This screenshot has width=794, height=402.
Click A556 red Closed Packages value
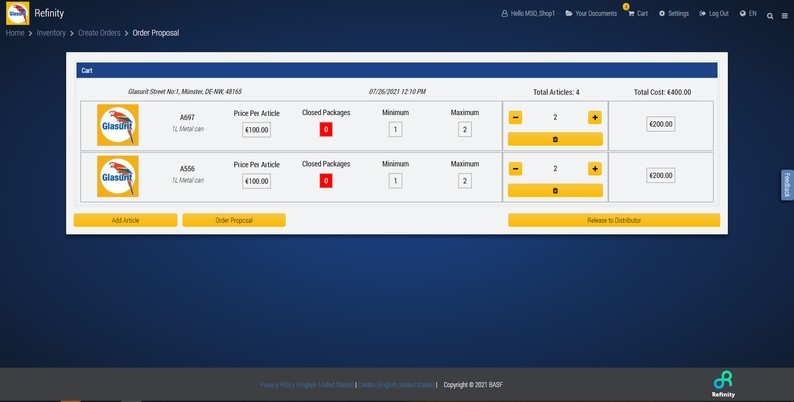pos(326,181)
